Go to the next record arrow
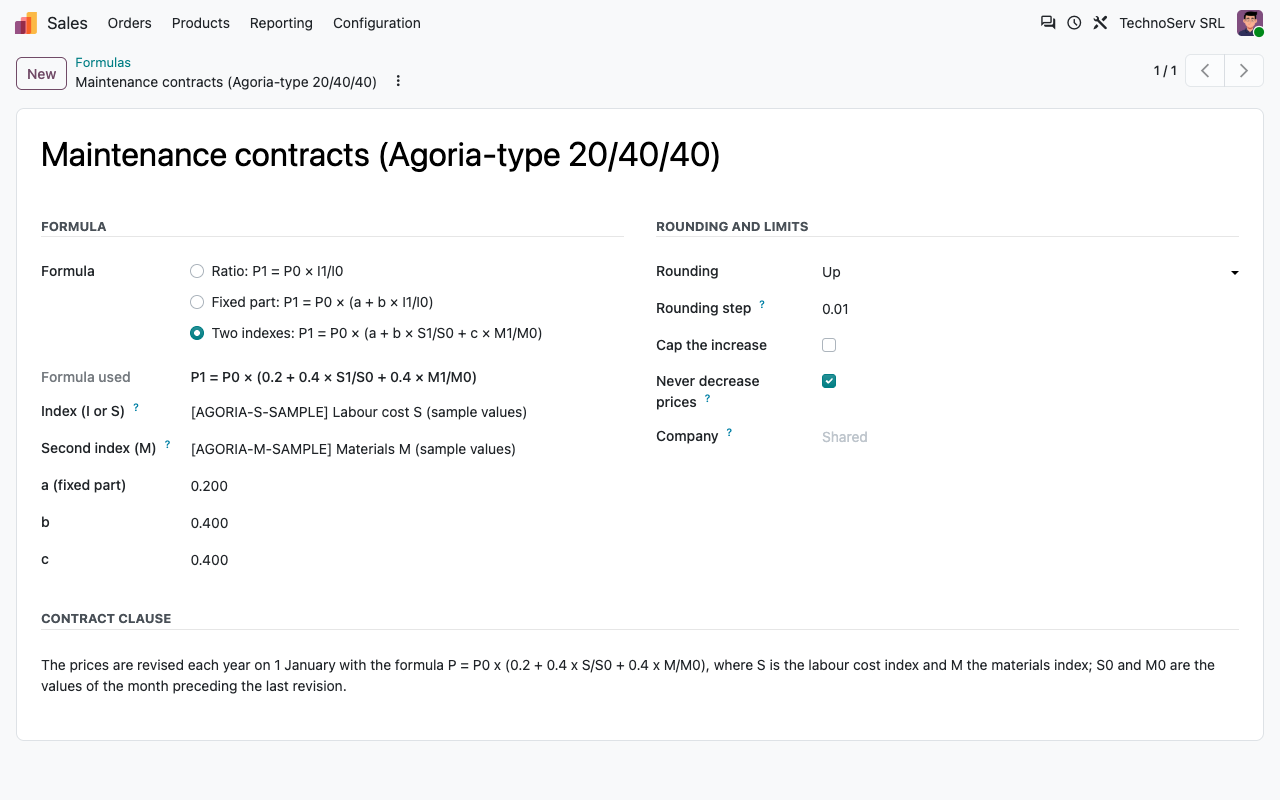1280x800 pixels. click(1244, 71)
